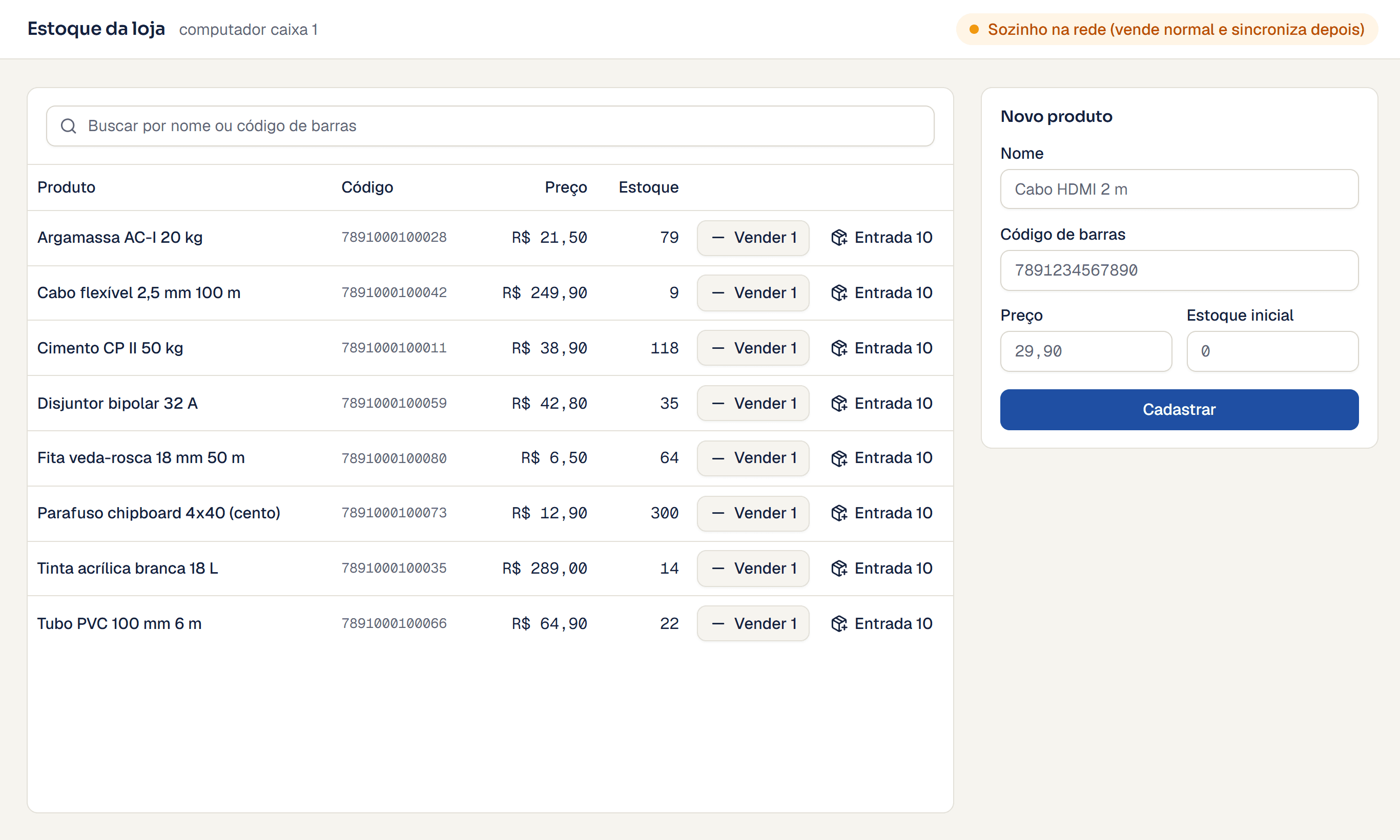Viewport: 1400px width, 840px height.
Task: Click the search magnifier icon
Action: [69, 125]
